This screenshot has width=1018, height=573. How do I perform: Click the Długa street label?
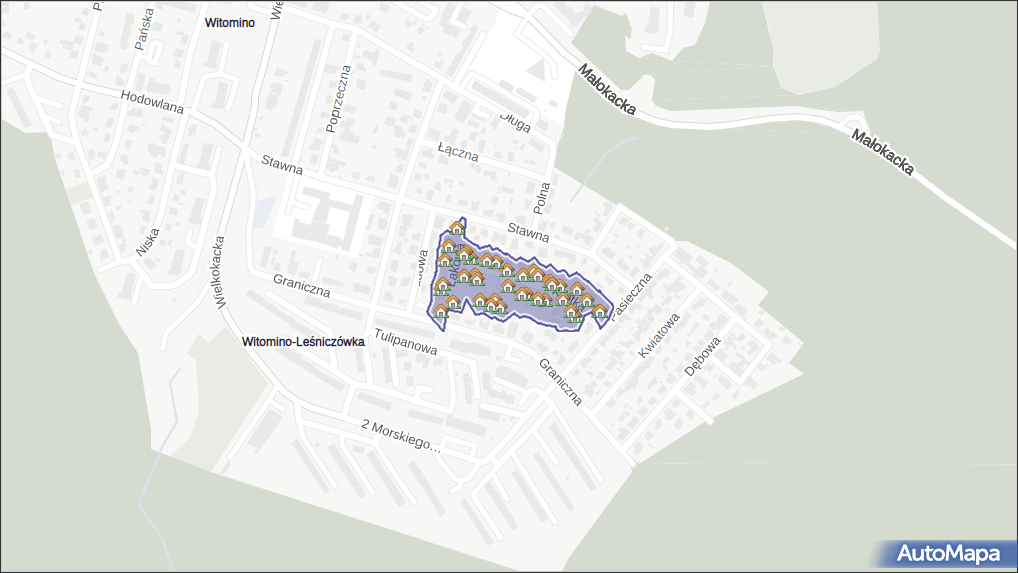tap(515, 120)
